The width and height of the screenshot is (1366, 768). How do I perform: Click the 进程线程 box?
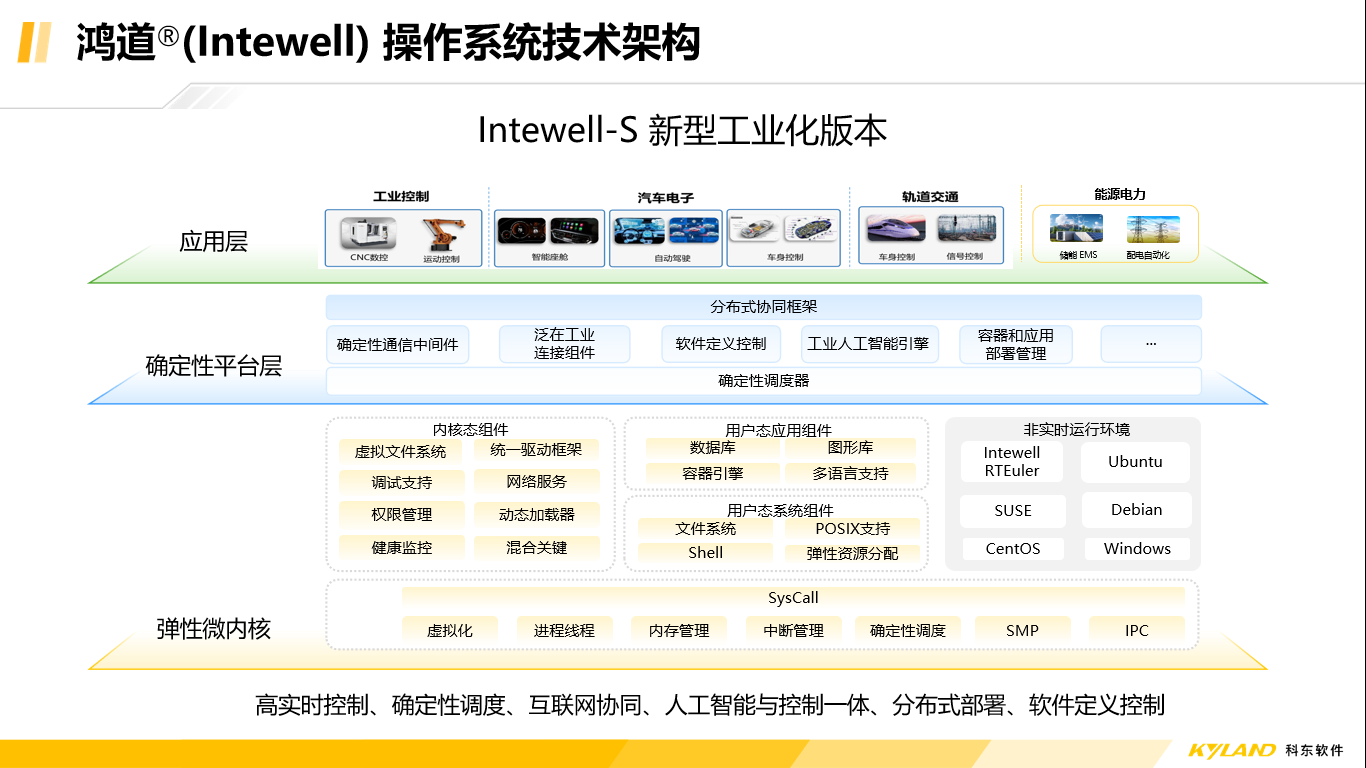pyautogui.click(x=564, y=630)
